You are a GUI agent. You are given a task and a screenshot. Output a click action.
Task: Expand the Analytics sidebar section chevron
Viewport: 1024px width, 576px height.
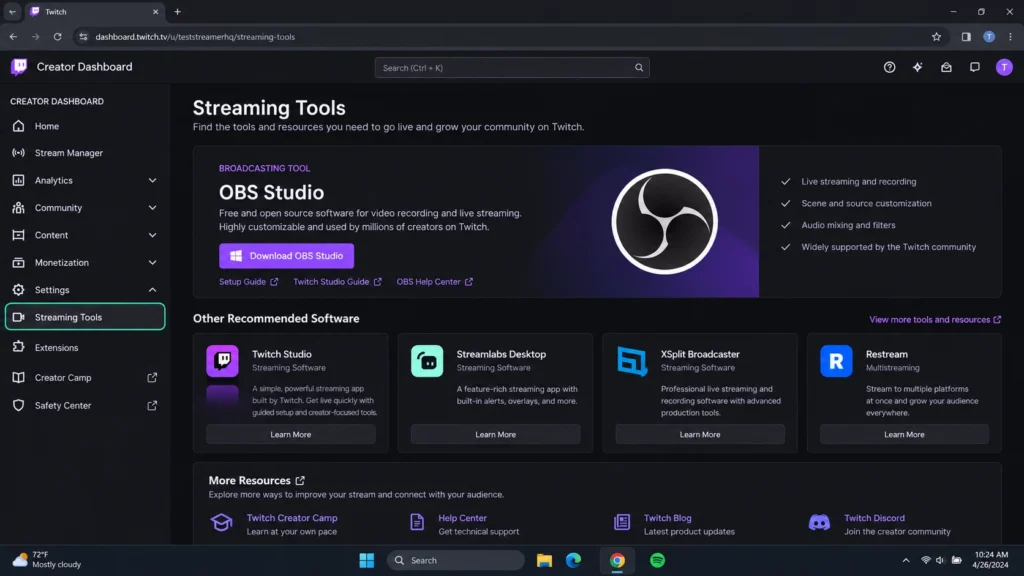152,180
